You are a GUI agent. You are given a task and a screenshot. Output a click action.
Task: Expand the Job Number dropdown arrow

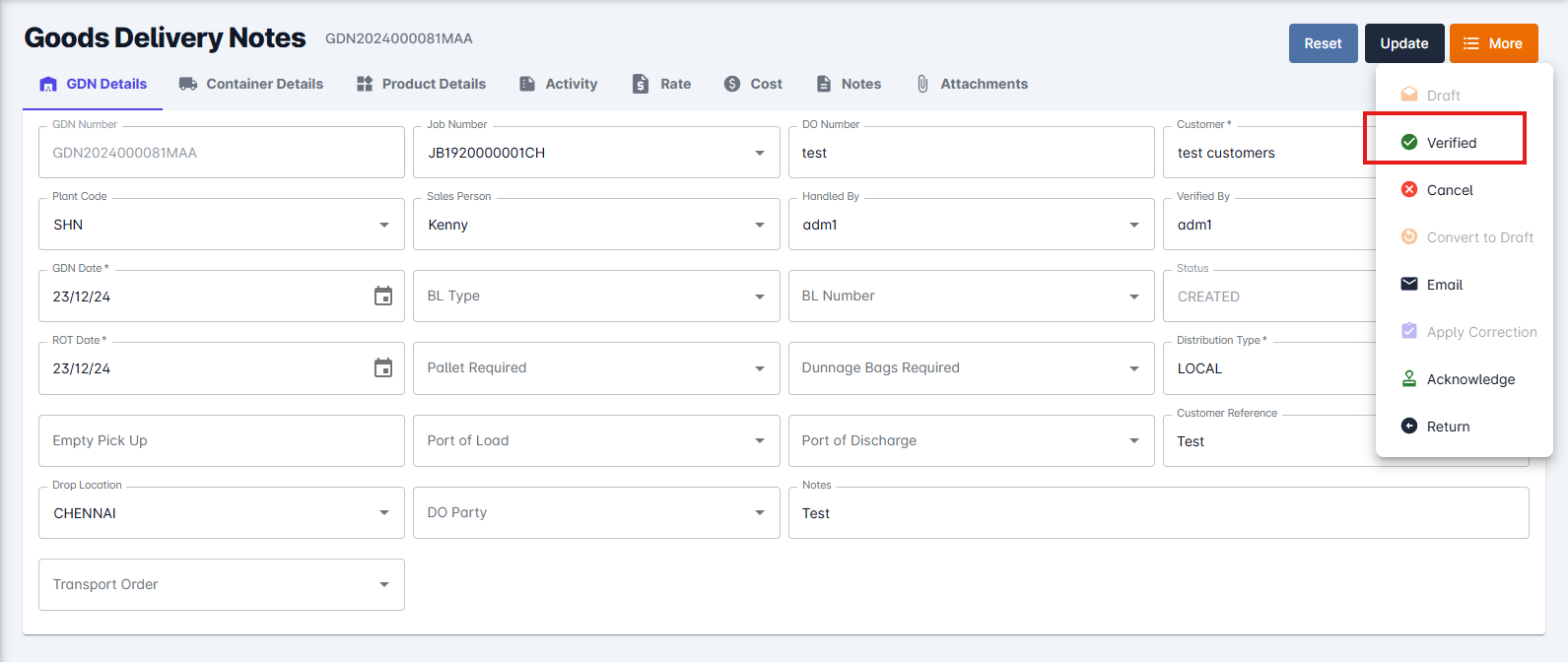760,153
